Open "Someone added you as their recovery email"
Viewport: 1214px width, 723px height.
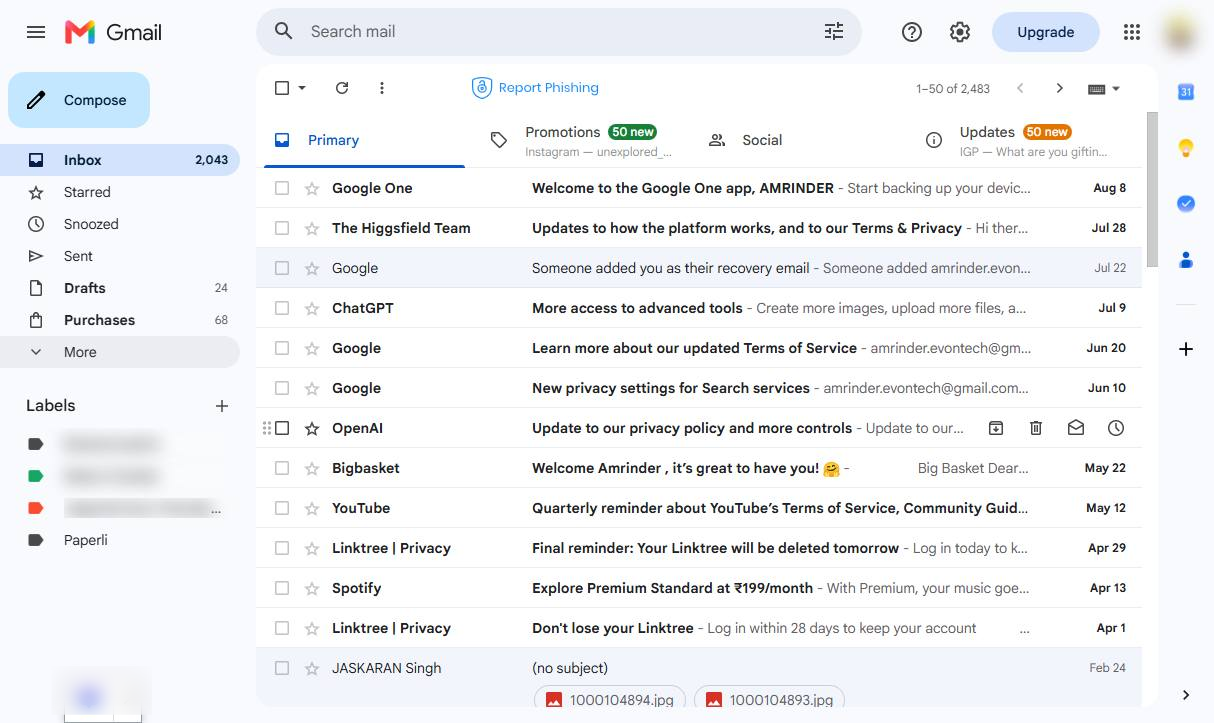pyautogui.click(x=699, y=268)
